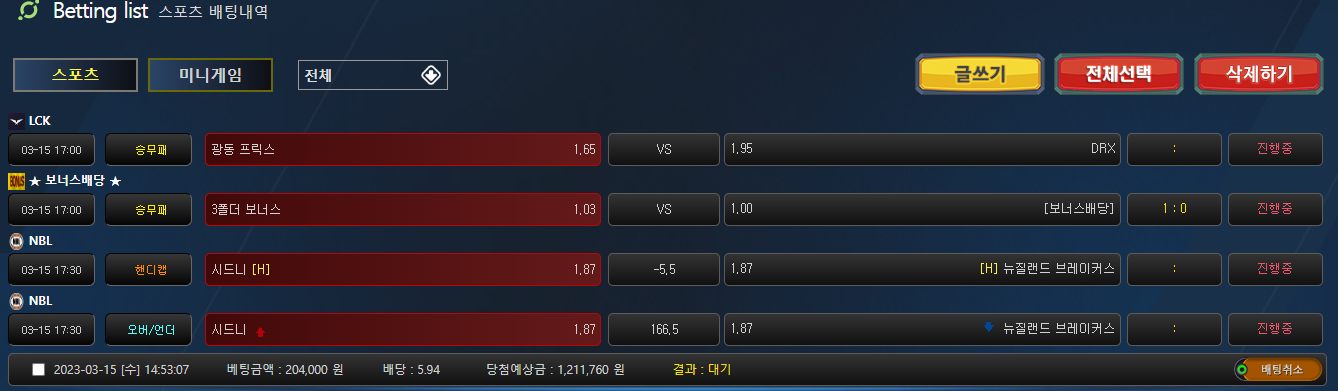Image resolution: width=1338 pixels, height=391 pixels.
Task: Open the 전체 filter dropdown
Action: [373, 75]
